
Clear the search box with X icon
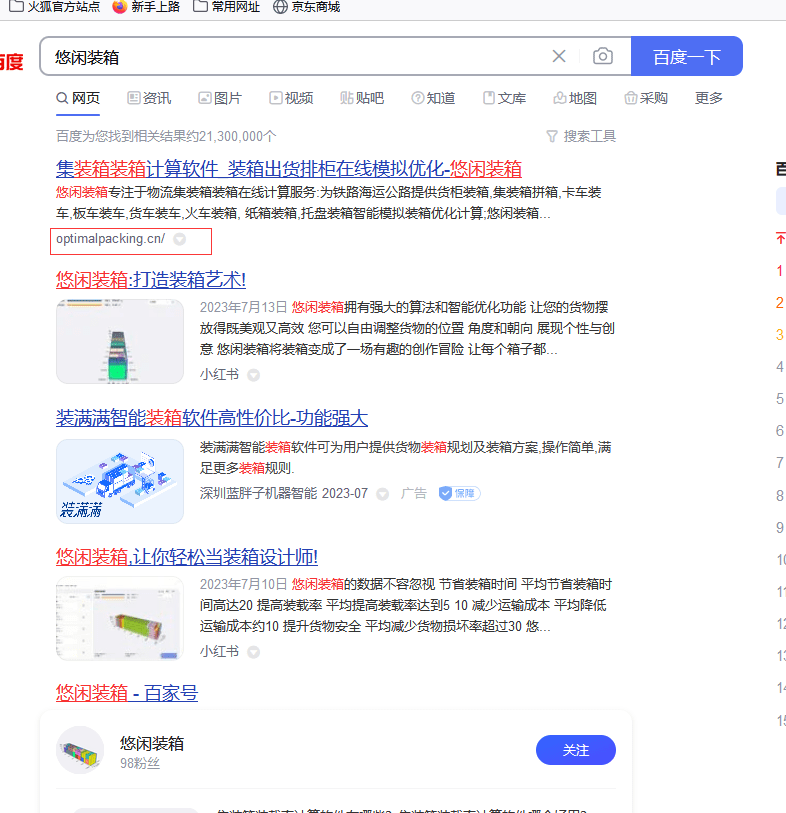pos(558,56)
